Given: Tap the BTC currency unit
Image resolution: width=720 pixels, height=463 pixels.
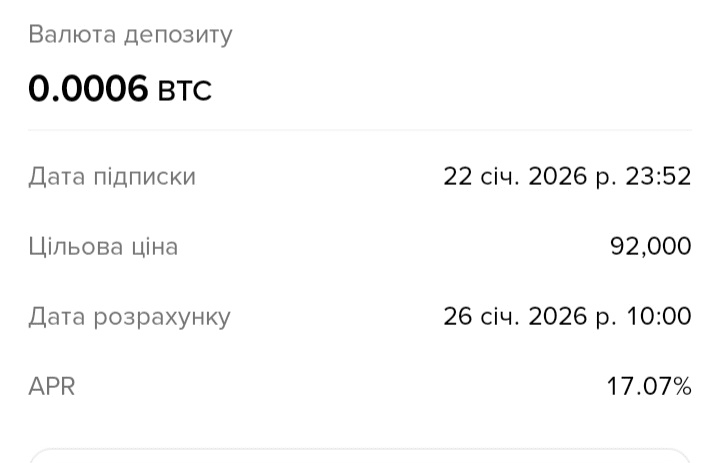Looking at the screenshot, I should (185, 91).
